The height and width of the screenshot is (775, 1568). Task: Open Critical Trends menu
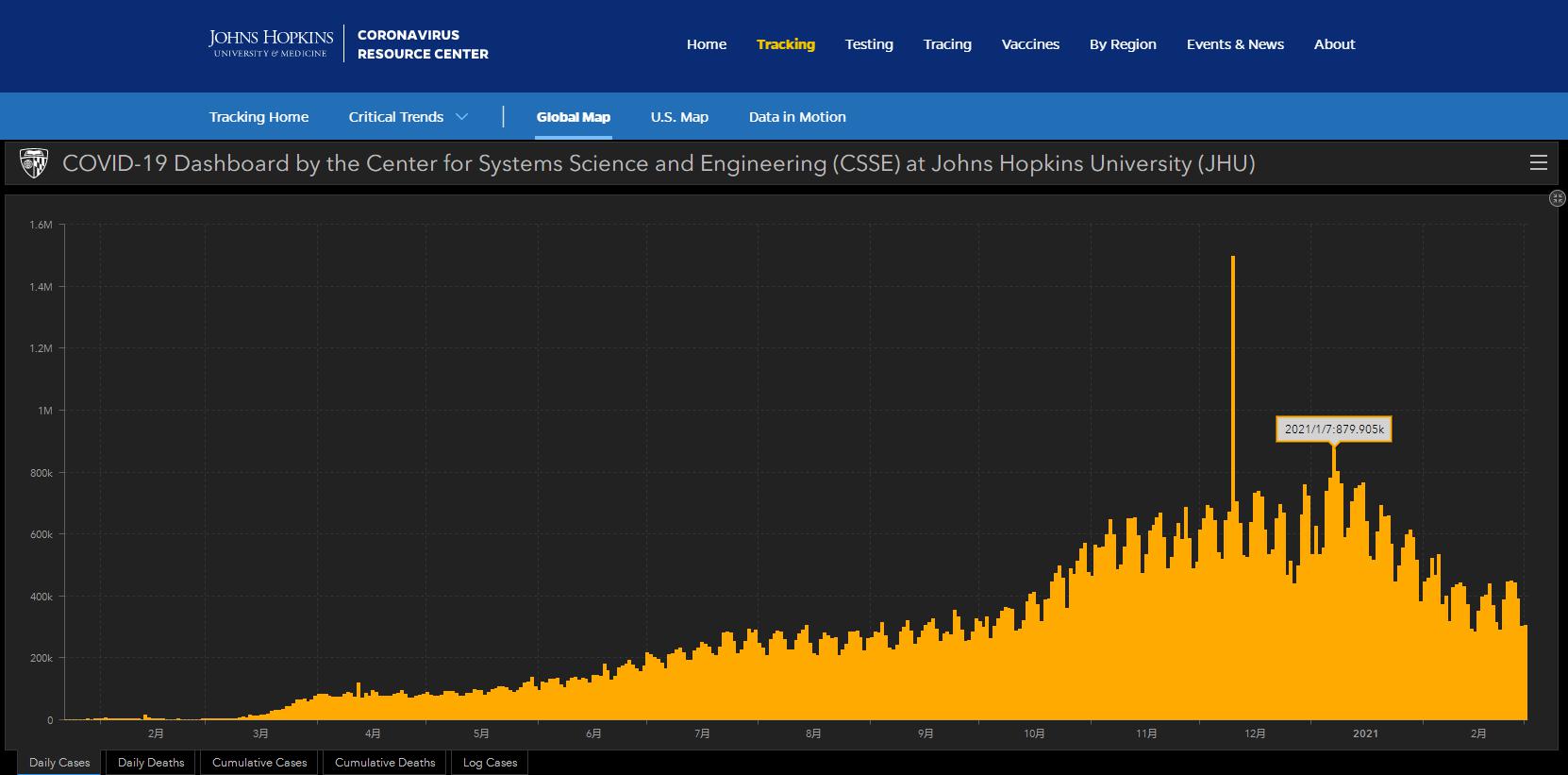click(396, 117)
